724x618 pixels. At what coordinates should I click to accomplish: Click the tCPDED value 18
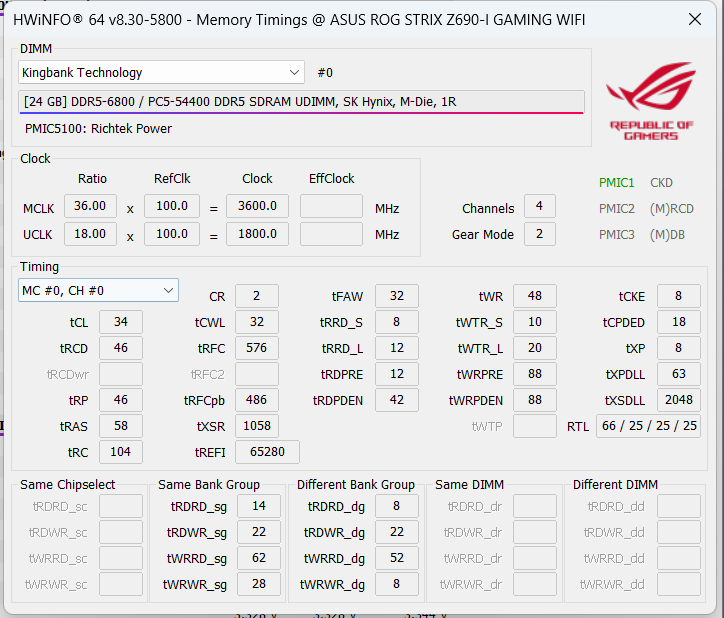pos(679,322)
